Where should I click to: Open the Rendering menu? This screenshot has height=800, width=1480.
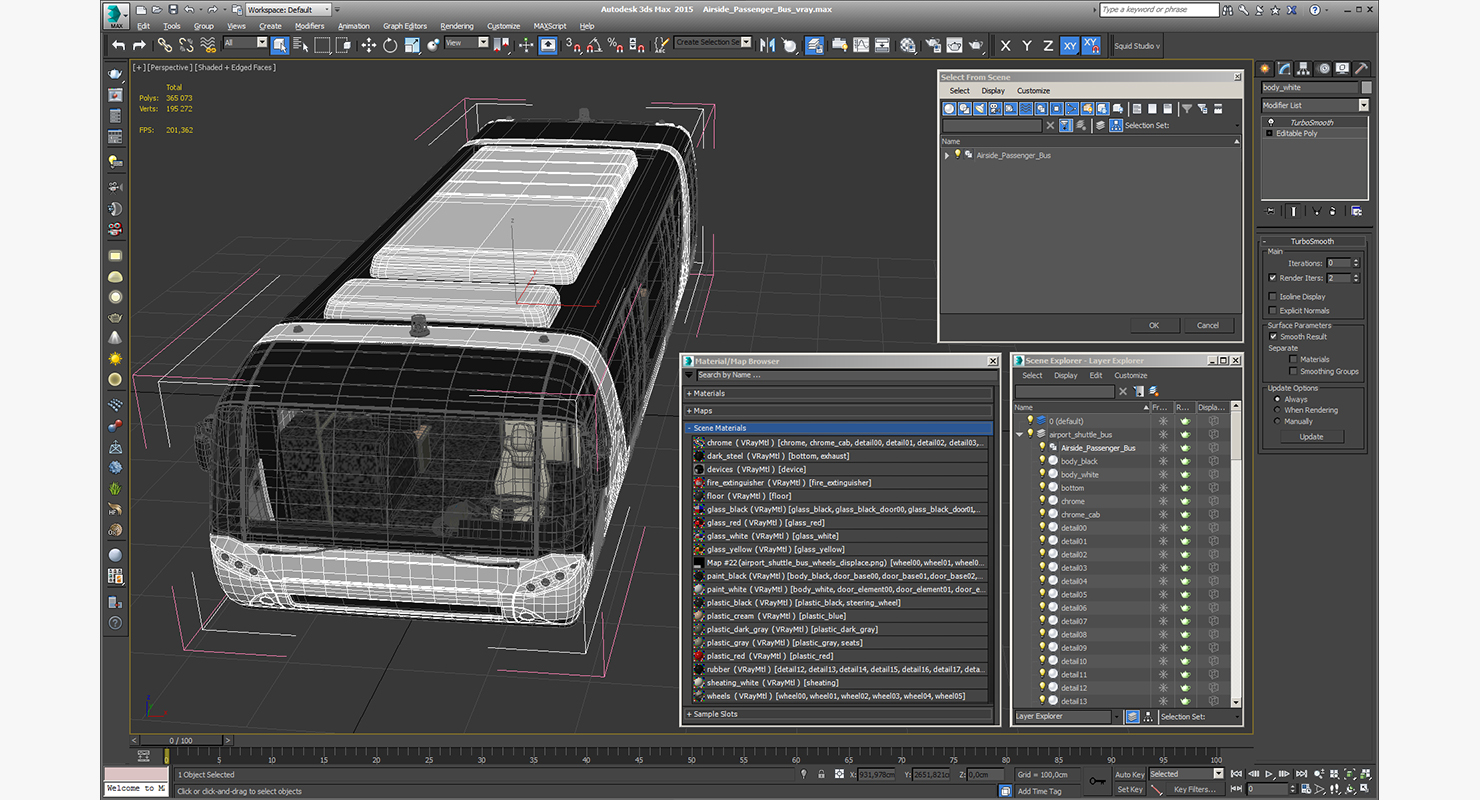pyautogui.click(x=457, y=26)
